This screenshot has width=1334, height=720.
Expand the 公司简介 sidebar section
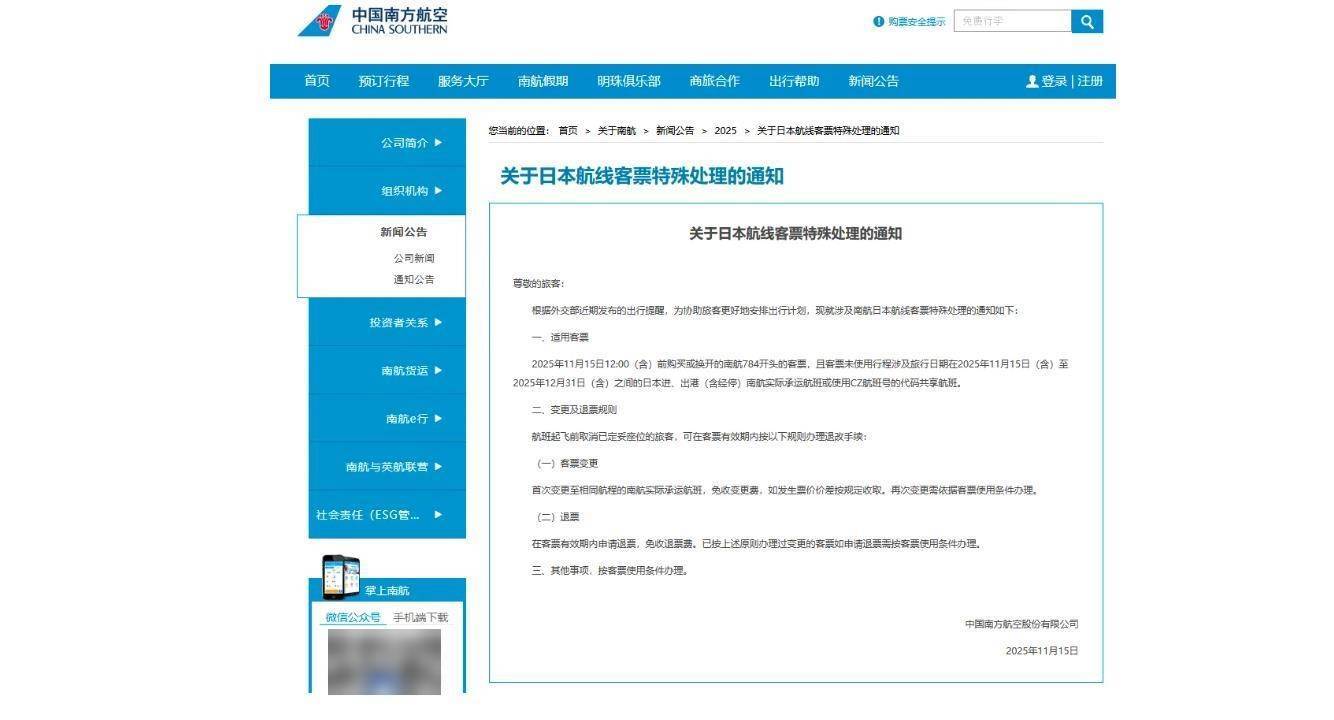411,143
